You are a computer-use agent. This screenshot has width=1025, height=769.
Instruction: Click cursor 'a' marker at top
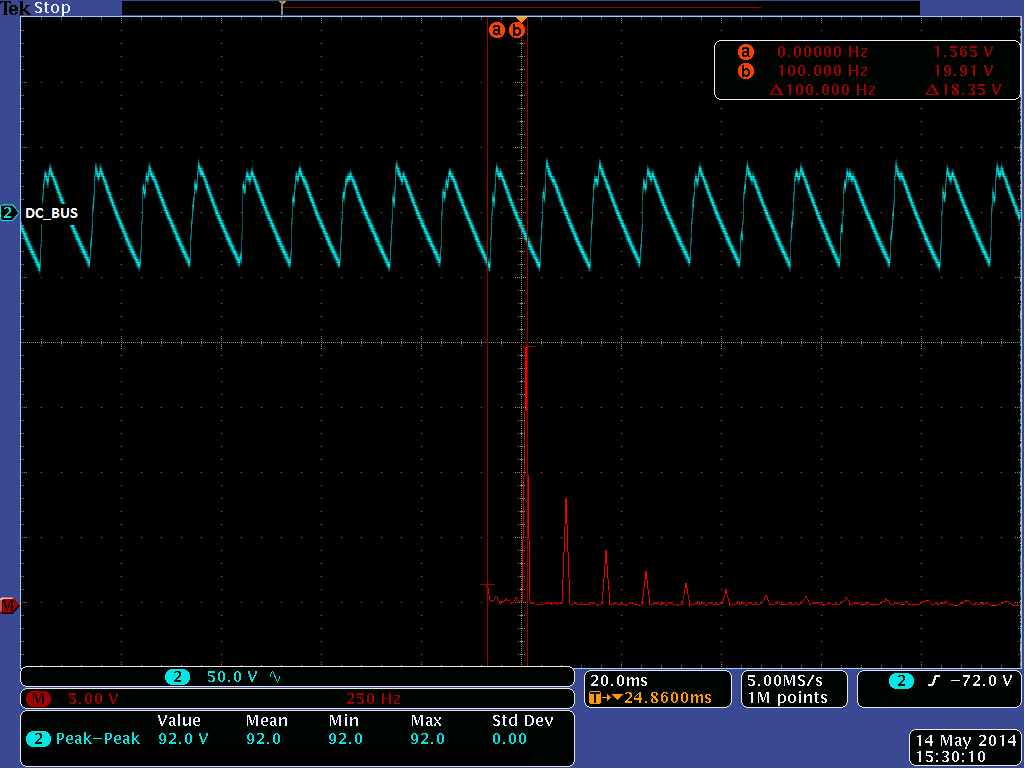pos(497,30)
